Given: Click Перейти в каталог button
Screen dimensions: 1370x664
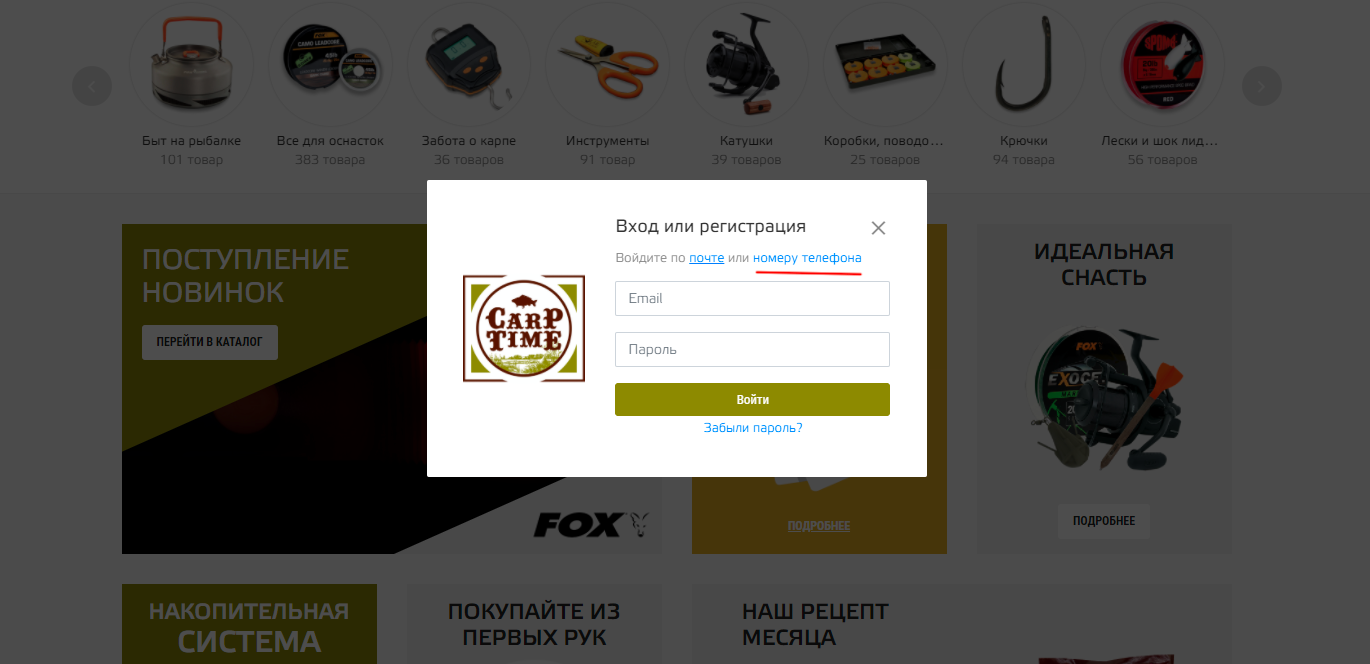Looking at the screenshot, I should [210, 342].
